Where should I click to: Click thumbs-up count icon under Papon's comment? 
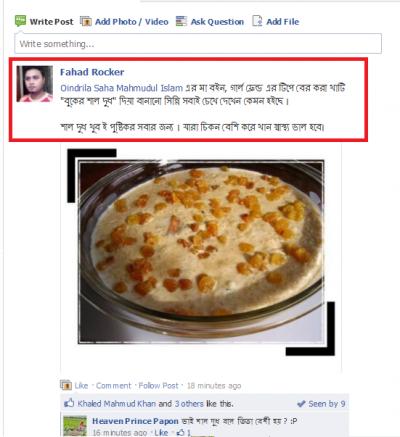[181, 432]
